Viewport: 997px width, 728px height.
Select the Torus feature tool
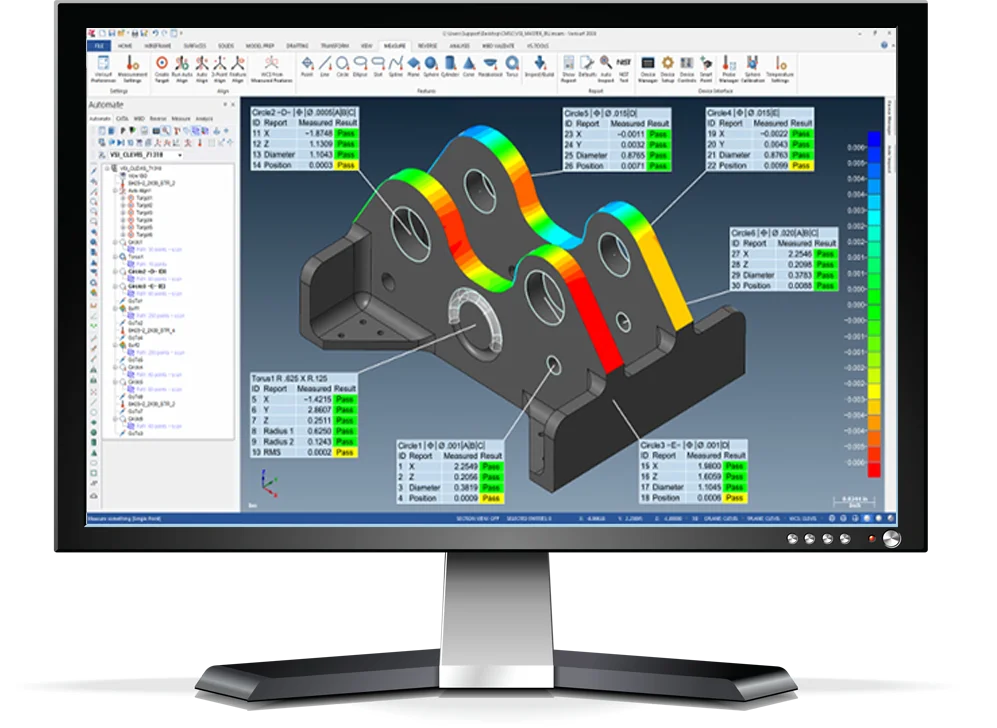(x=512, y=68)
